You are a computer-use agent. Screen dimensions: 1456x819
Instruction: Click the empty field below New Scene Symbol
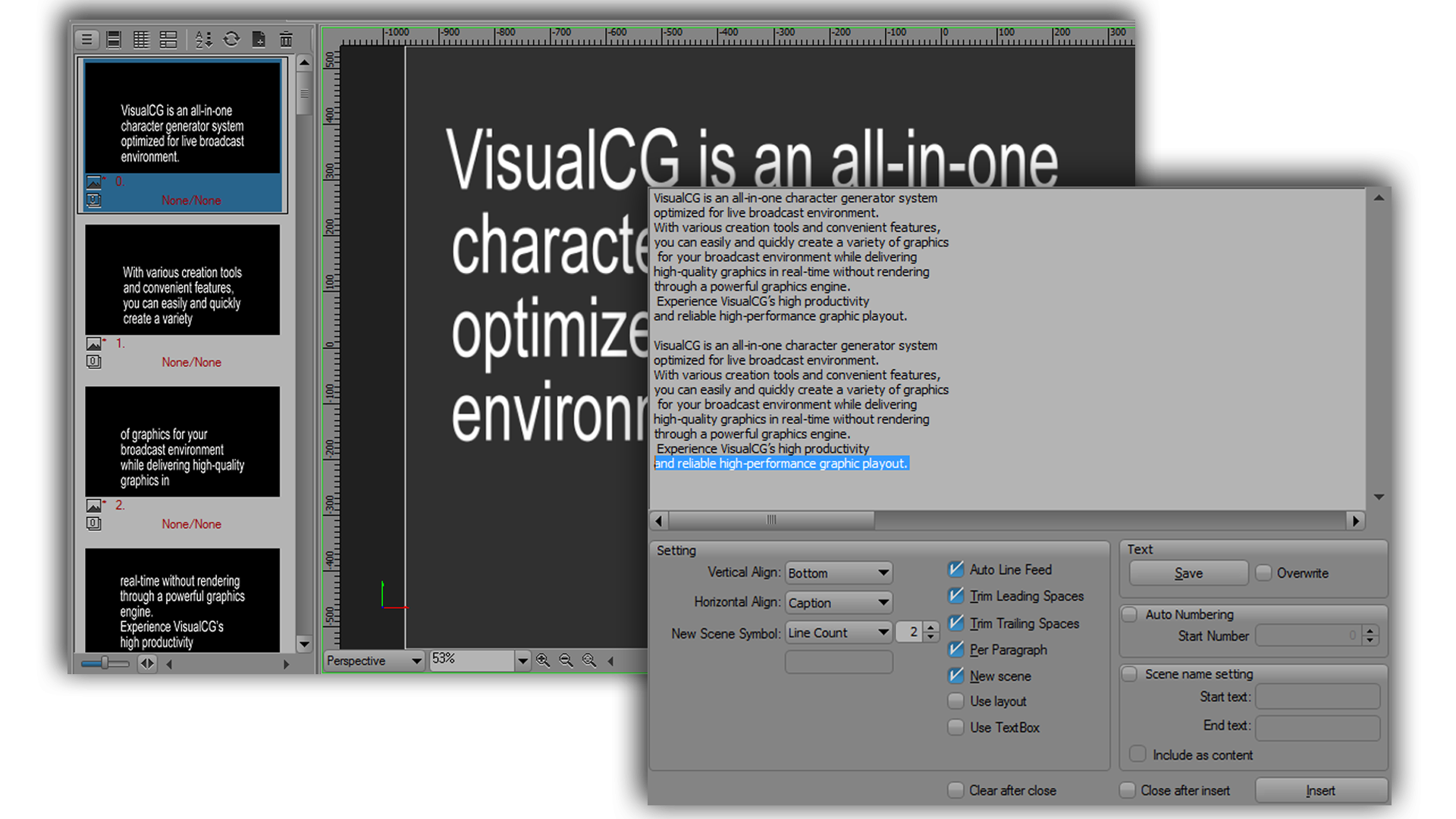point(839,662)
